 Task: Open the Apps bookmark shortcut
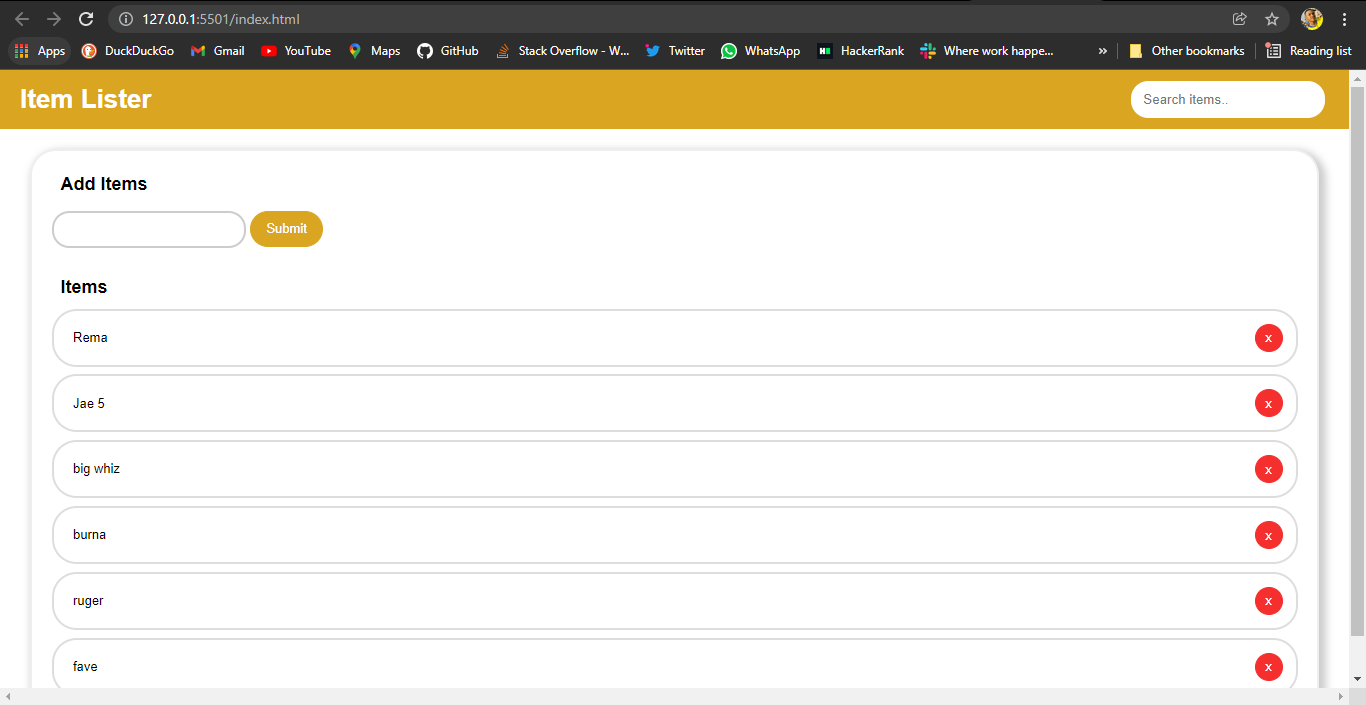(40, 51)
